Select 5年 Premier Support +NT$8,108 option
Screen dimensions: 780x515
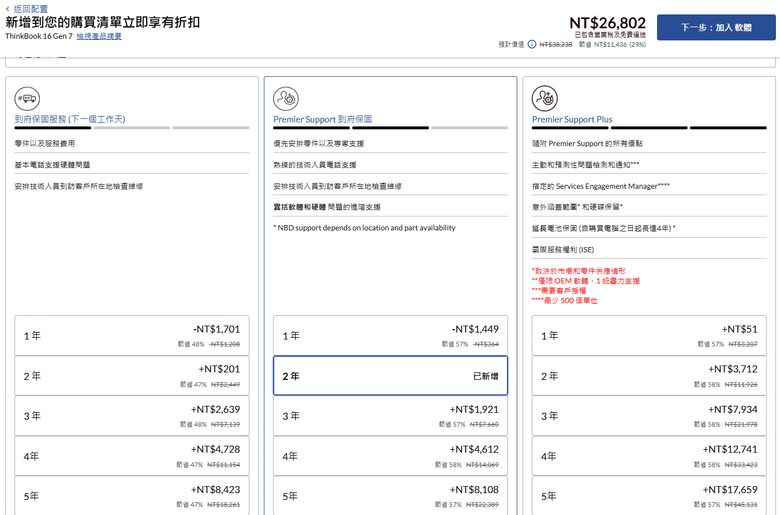[x=390, y=496]
